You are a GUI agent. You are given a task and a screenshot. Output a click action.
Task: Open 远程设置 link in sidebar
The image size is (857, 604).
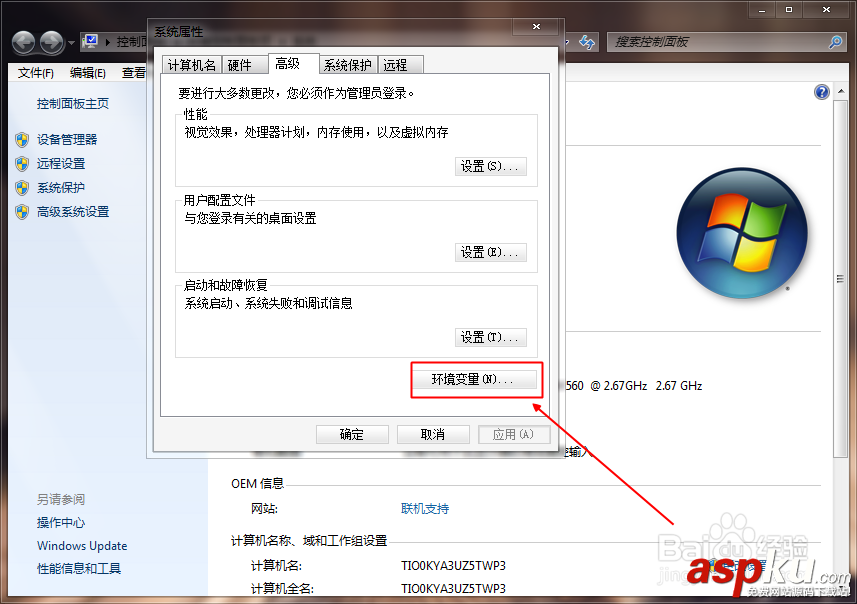click(x=61, y=163)
